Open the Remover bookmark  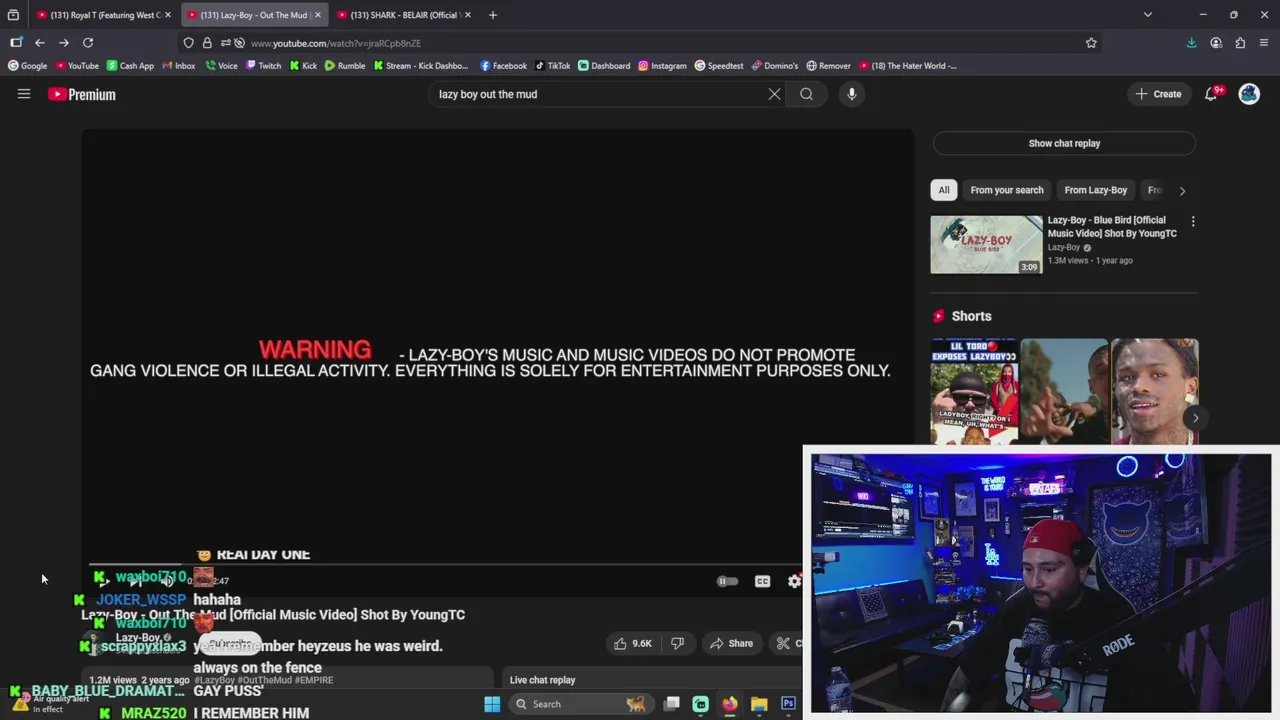click(828, 66)
